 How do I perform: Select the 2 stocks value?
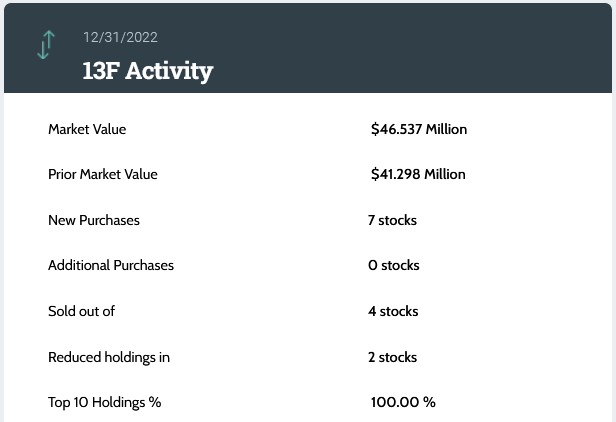click(x=392, y=357)
